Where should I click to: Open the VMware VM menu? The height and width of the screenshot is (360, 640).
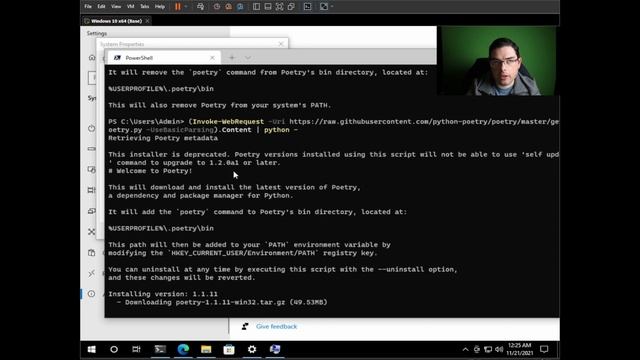point(131,7)
